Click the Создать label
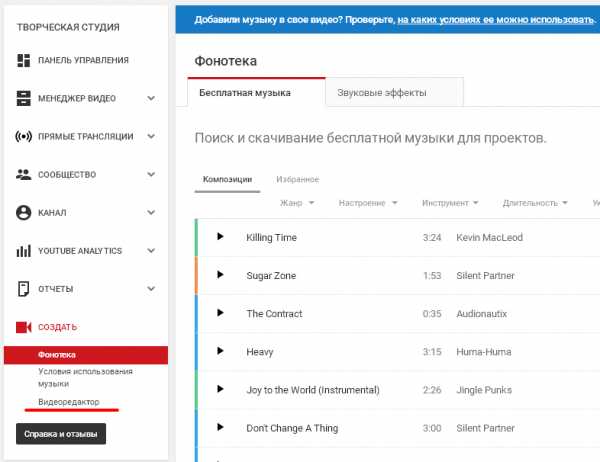This screenshot has height=462, width=600. [x=57, y=327]
